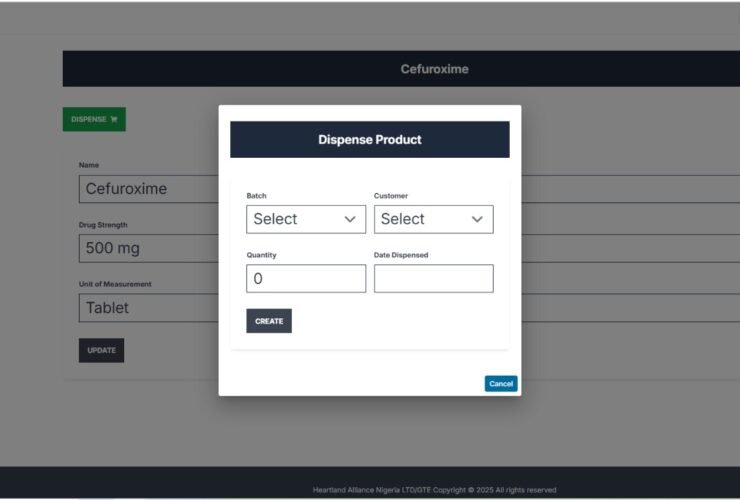Click the Dispense Product dialog title bar
Viewport: 740px width, 500px height.
pyautogui.click(x=369, y=140)
